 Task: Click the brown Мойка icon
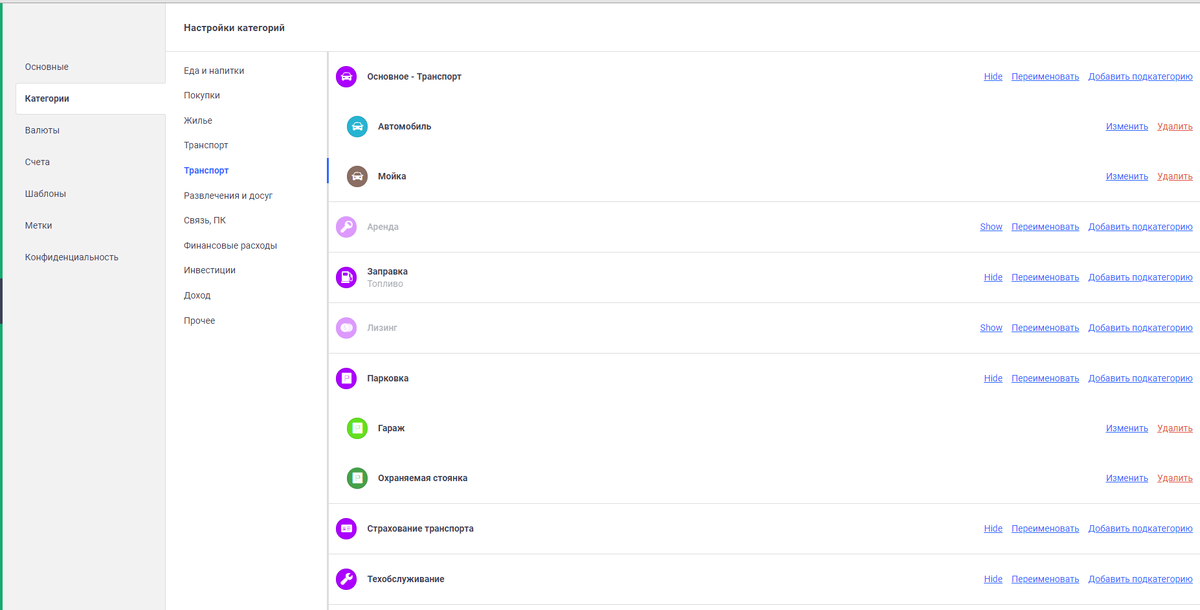pos(357,176)
